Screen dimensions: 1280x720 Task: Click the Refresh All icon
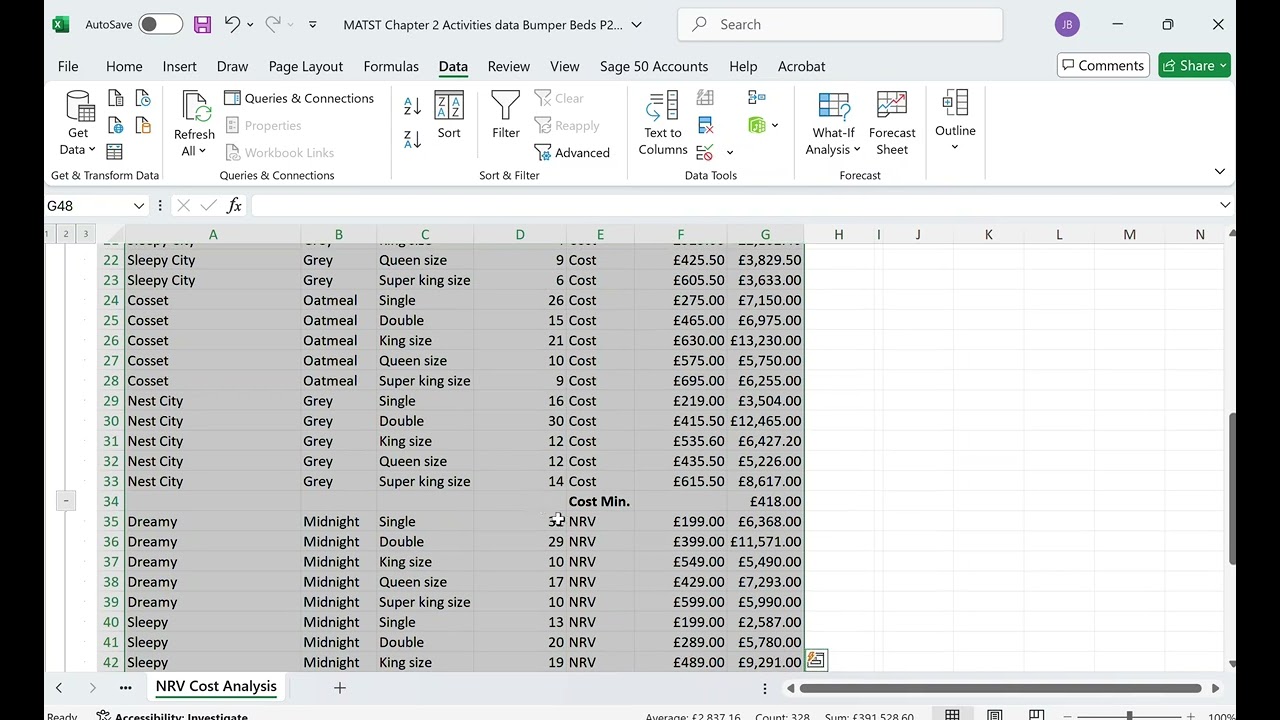[x=194, y=106]
